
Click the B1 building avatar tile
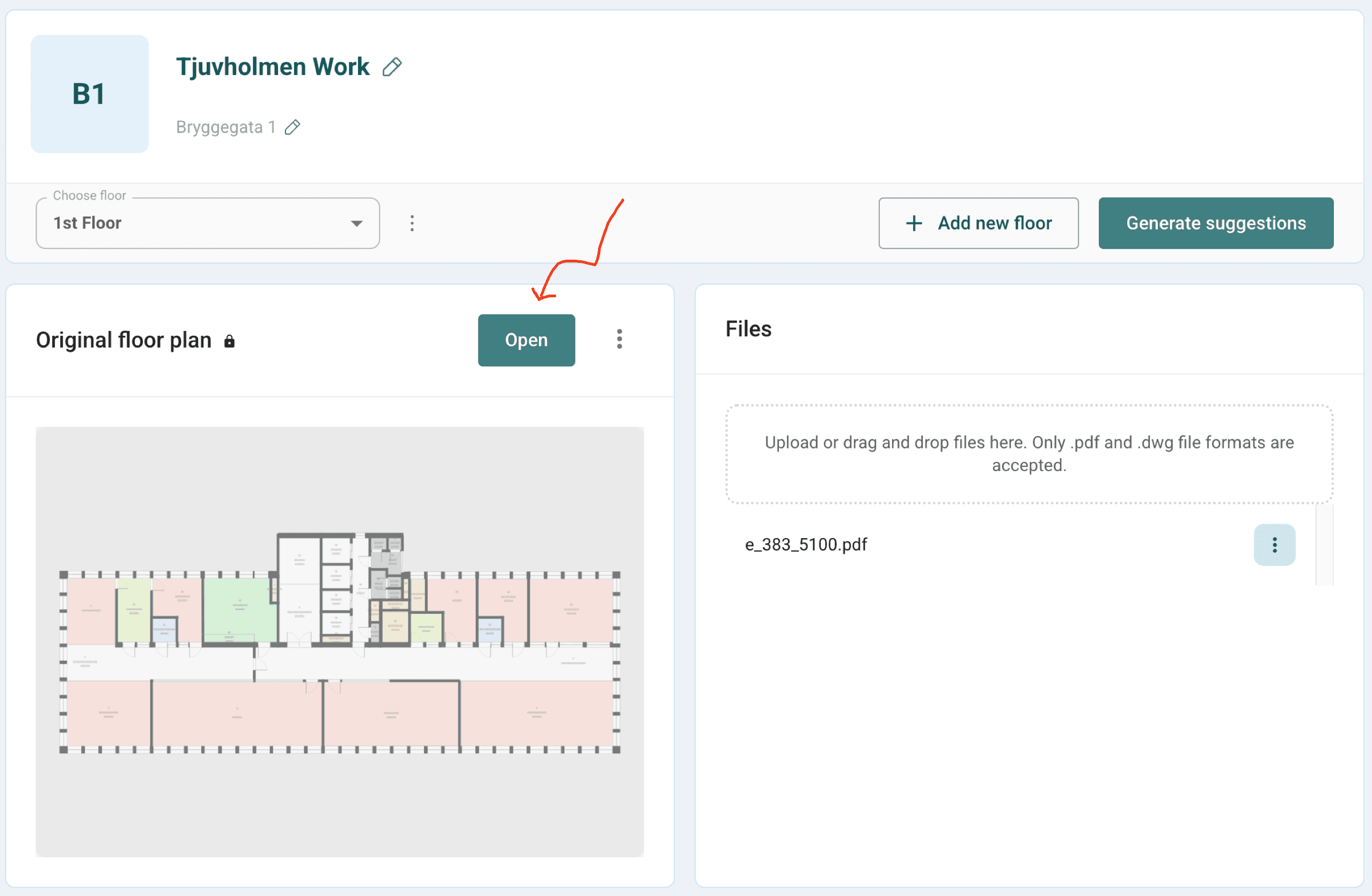coord(89,94)
